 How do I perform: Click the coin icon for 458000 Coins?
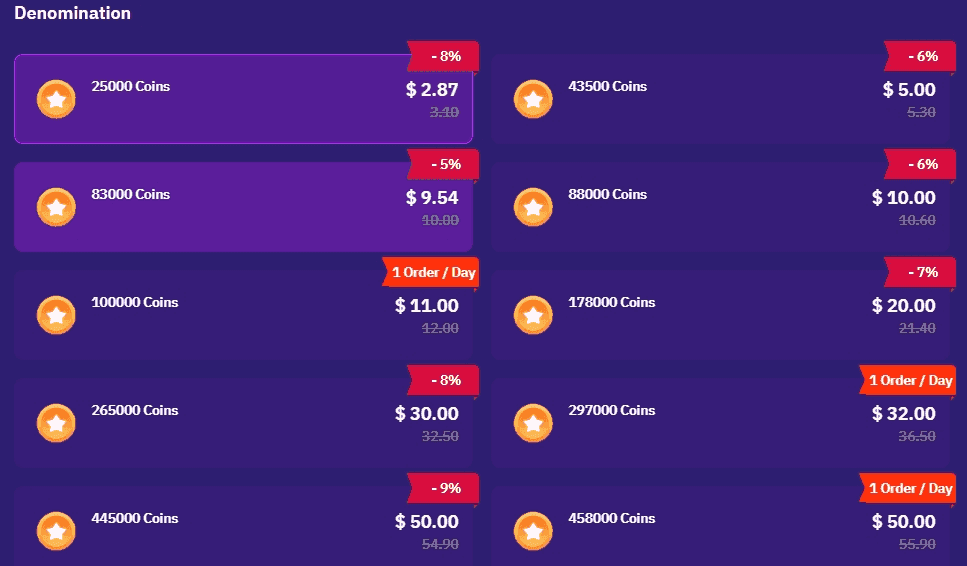(x=533, y=532)
